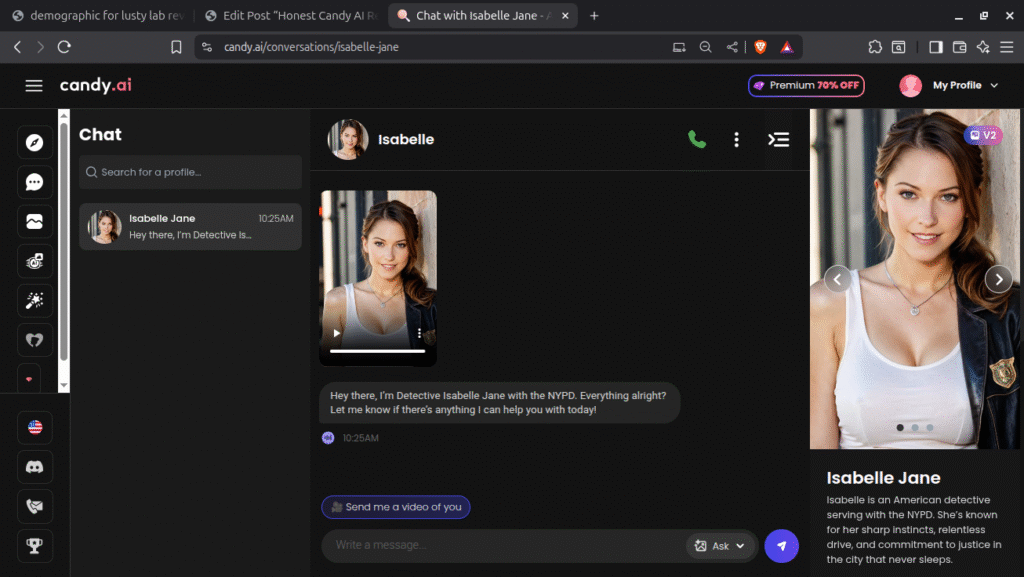Click the US flag language selector
1024x577 pixels.
(x=35, y=427)
